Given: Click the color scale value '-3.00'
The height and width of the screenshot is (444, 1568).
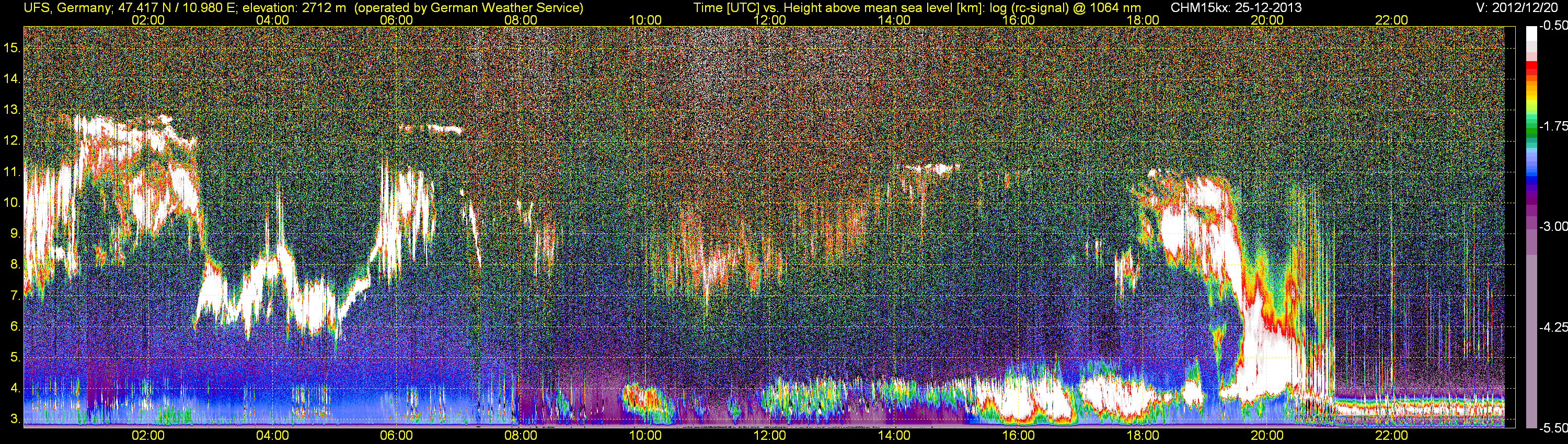Looking at the screenshot, I should [1553, 226].
